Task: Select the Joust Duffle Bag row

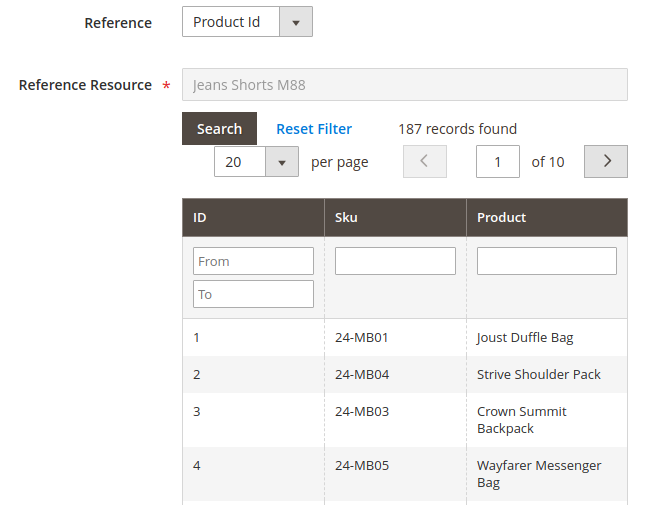Action: point(525,338)
